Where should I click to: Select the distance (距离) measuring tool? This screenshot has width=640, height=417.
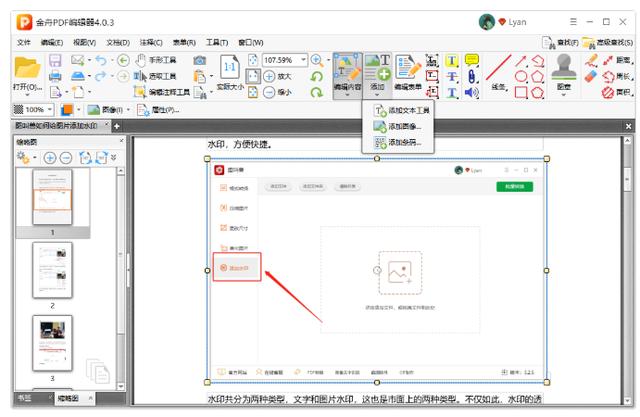(617, 60)
